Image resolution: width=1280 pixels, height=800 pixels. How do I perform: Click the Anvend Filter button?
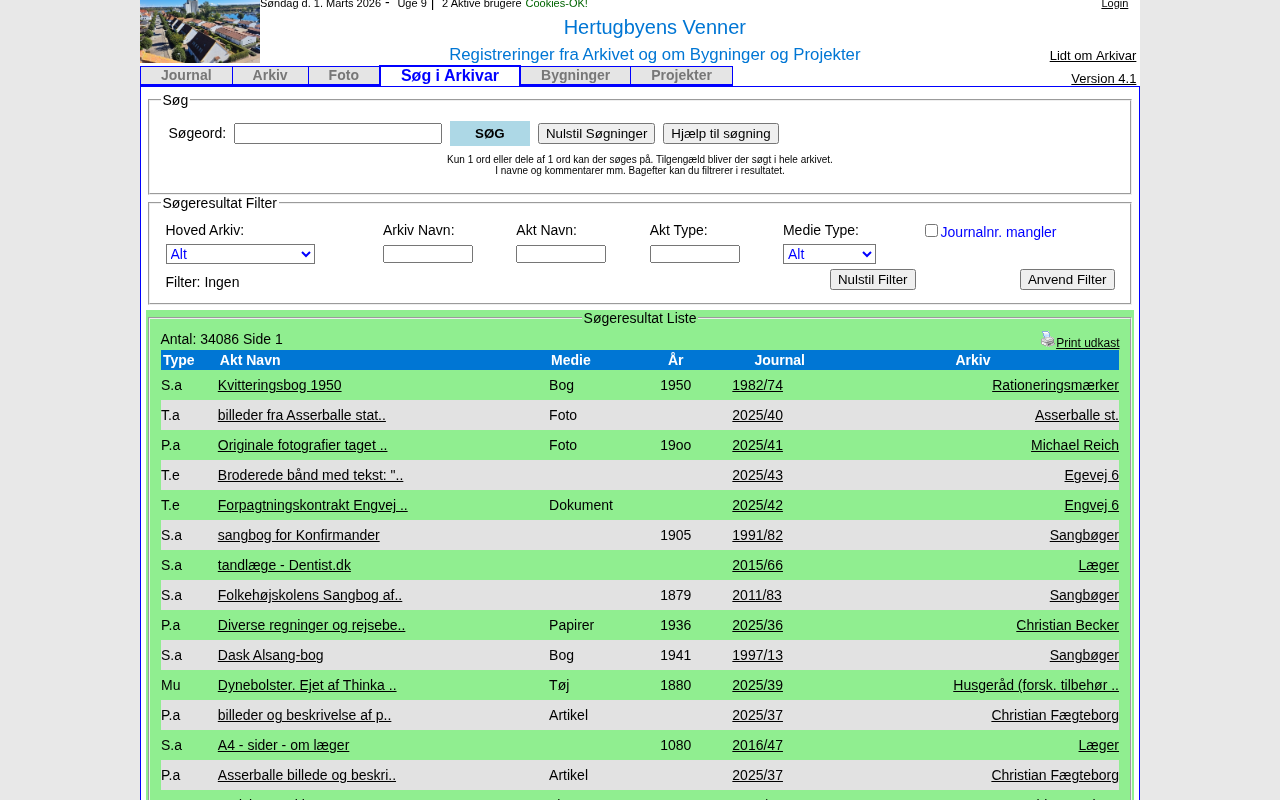click(1067, 280)
